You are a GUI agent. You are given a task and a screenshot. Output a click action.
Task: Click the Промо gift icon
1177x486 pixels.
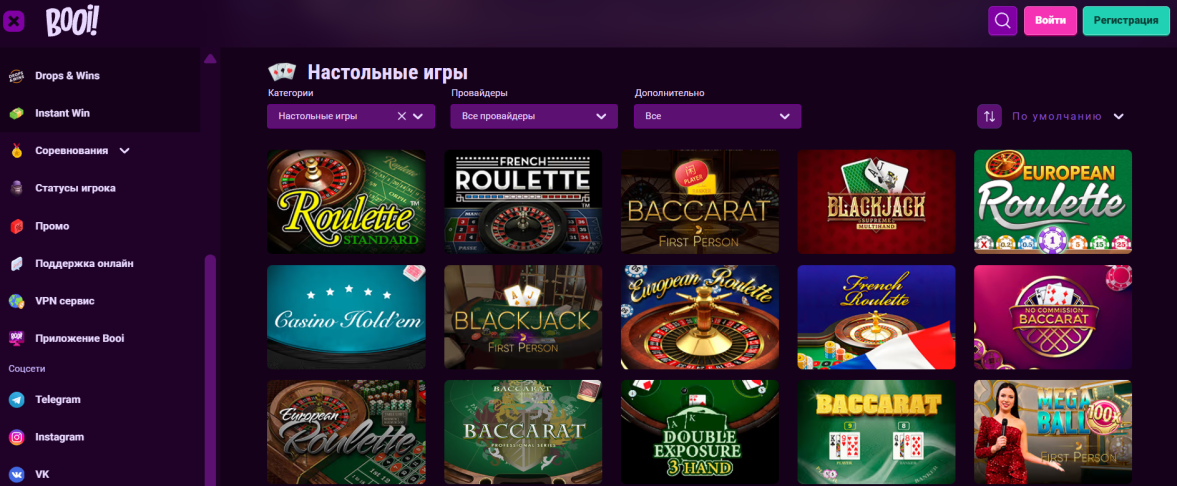(16, 226)
